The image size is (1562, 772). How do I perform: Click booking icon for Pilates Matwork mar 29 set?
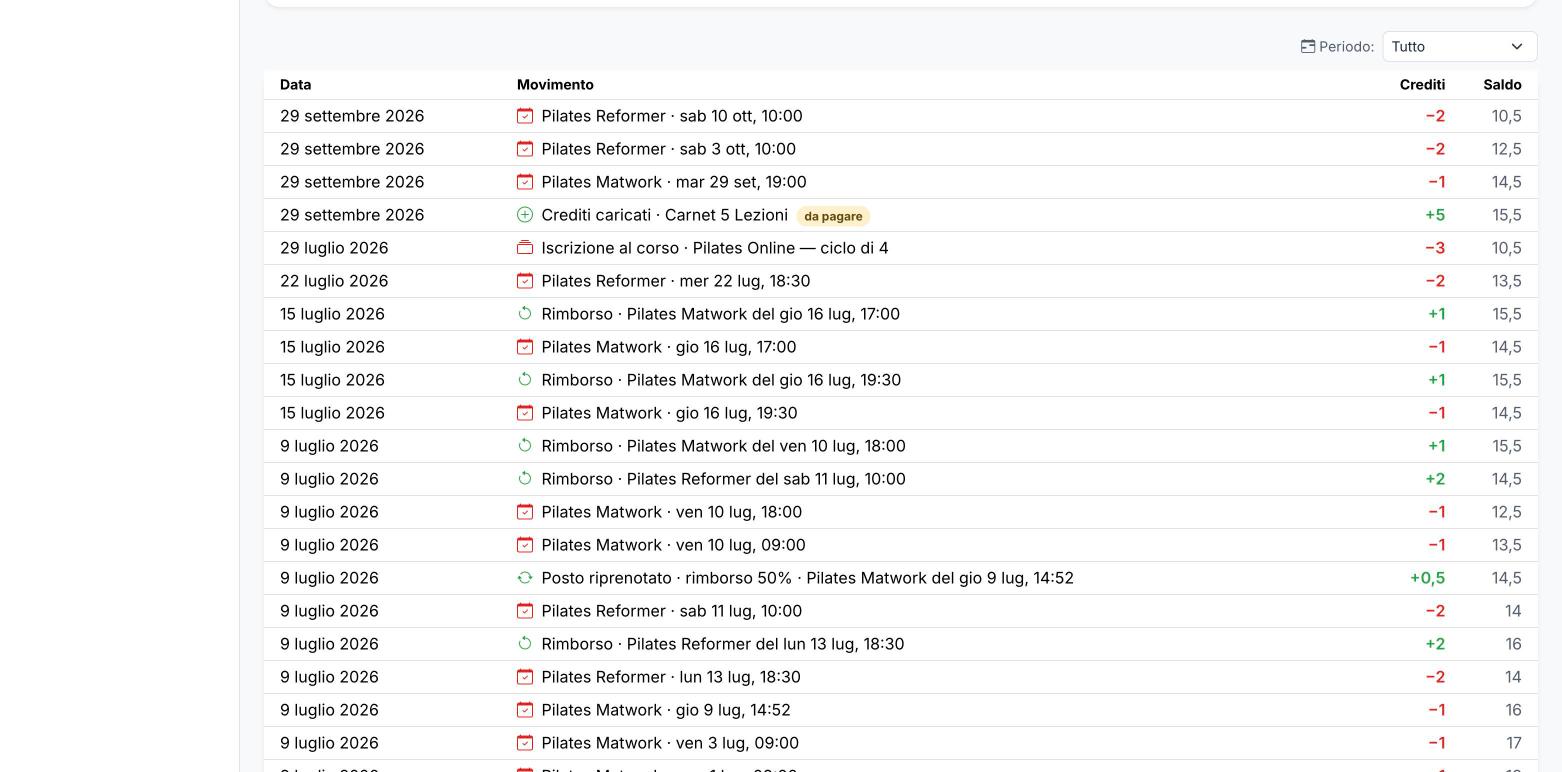click(x=525, y=182)
